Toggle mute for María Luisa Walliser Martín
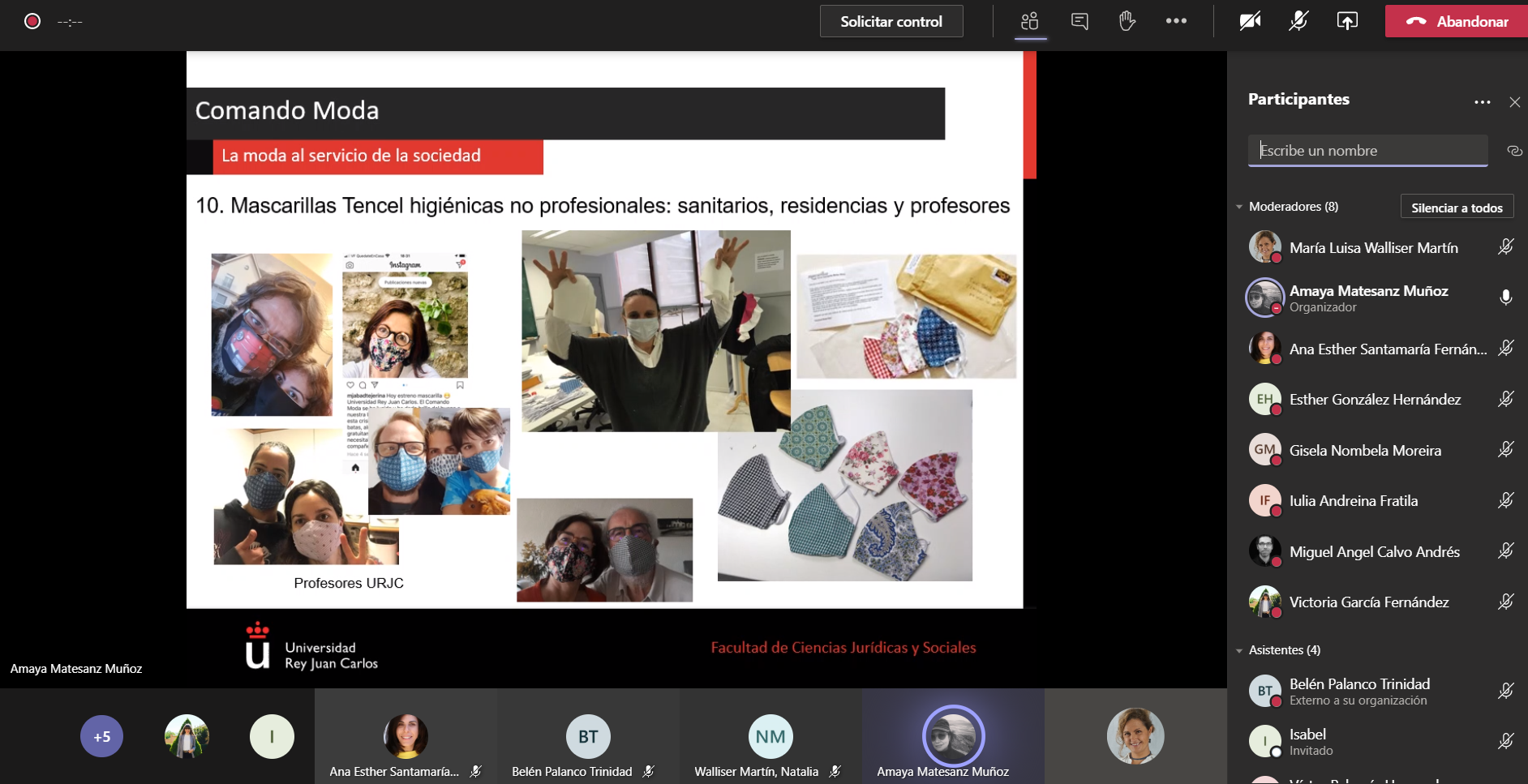1528x784 pixels. (1505, 247)
